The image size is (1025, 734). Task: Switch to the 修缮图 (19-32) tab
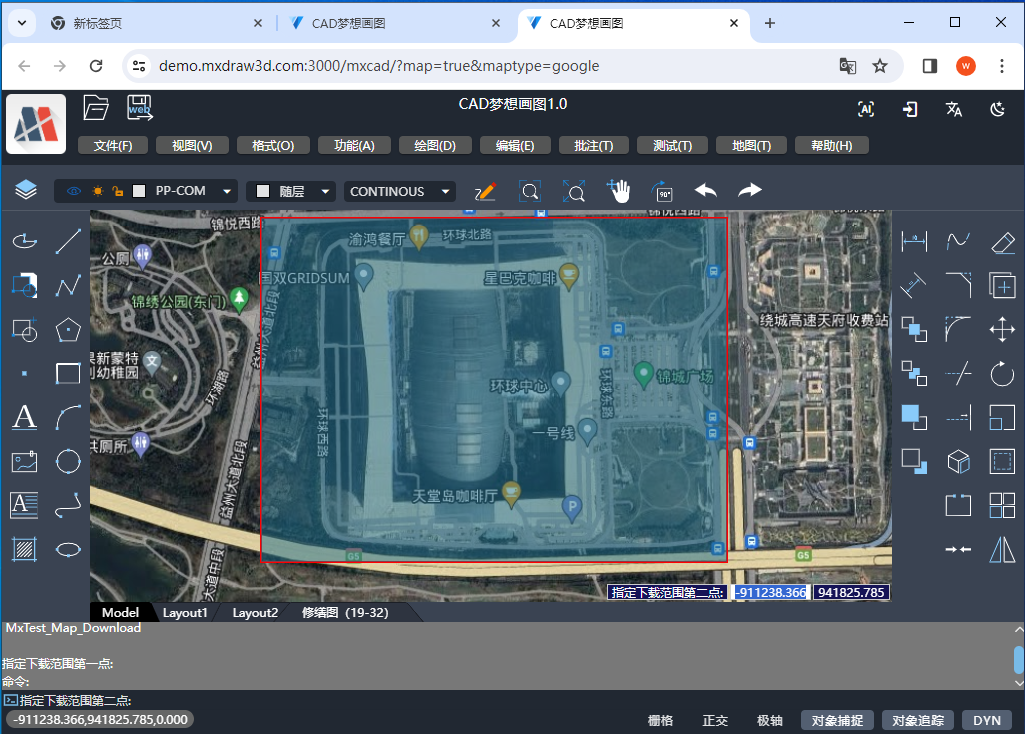[345, 612]
